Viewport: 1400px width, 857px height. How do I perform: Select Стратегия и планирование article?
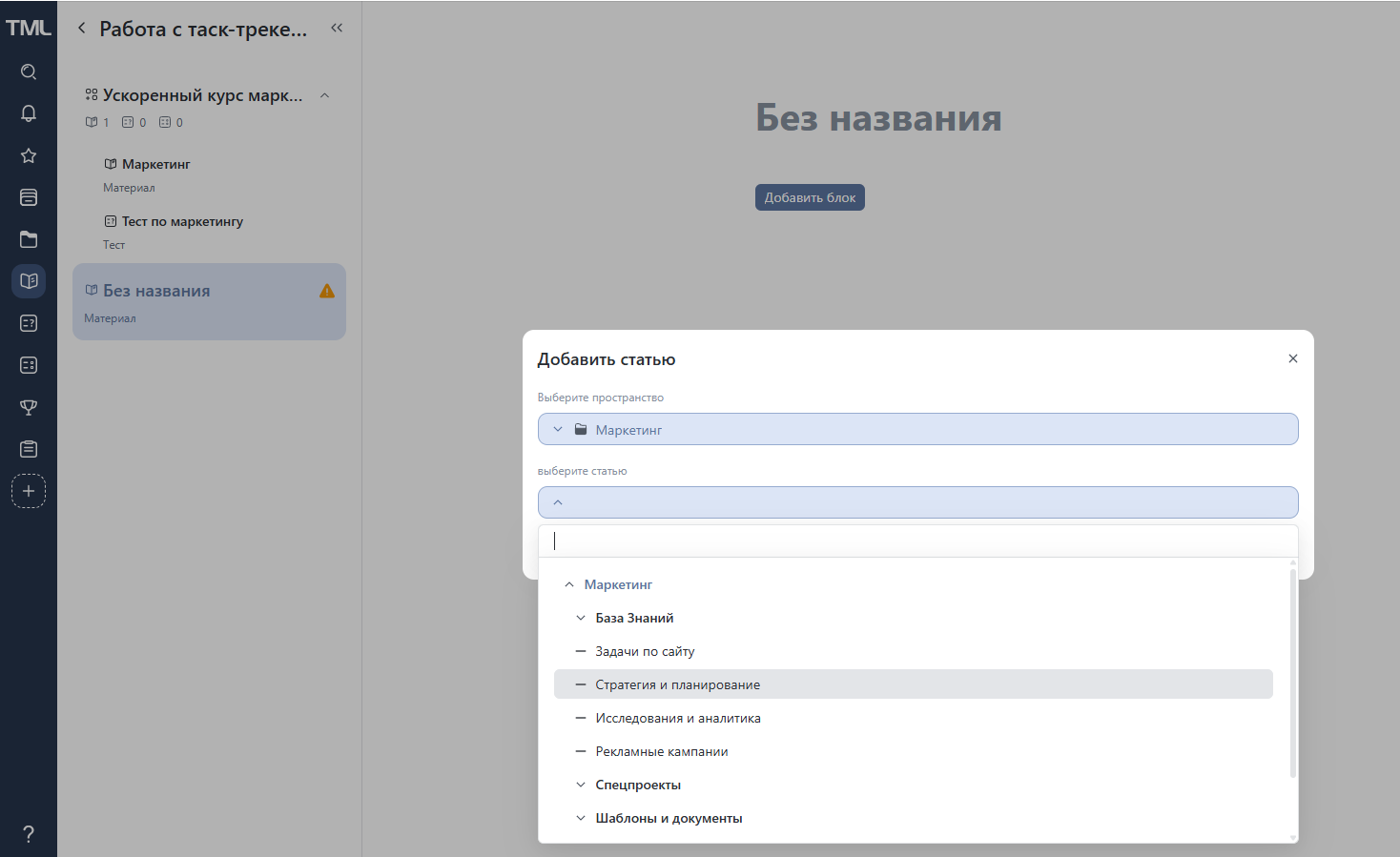click(x=677, y=684)
